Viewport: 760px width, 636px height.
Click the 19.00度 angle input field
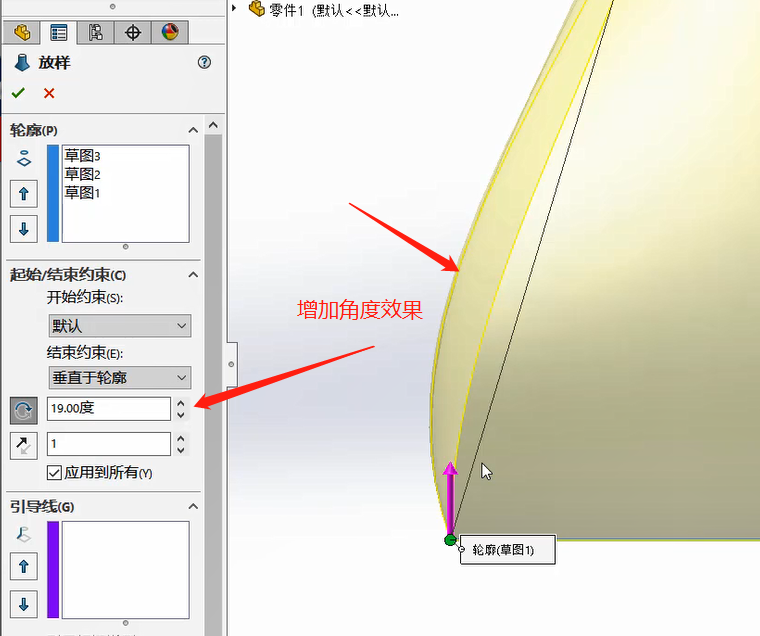pyautogui.click(x=109, y=409)
